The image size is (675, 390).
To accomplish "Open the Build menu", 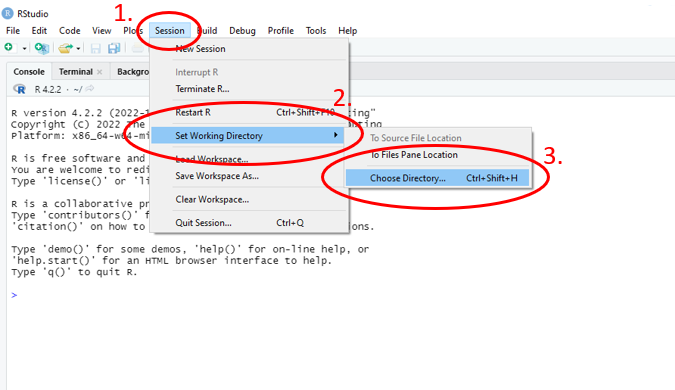I will [x=207, y=31].
